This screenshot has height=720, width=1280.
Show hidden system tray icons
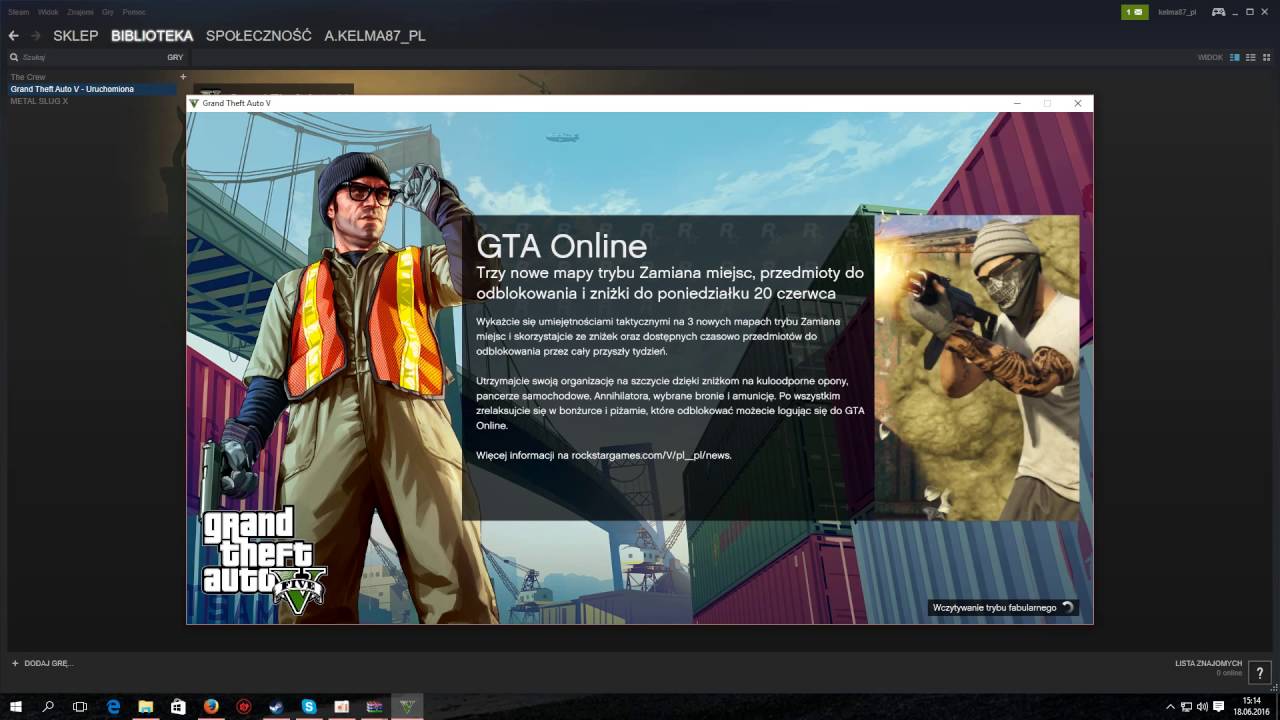[1170, 706]
